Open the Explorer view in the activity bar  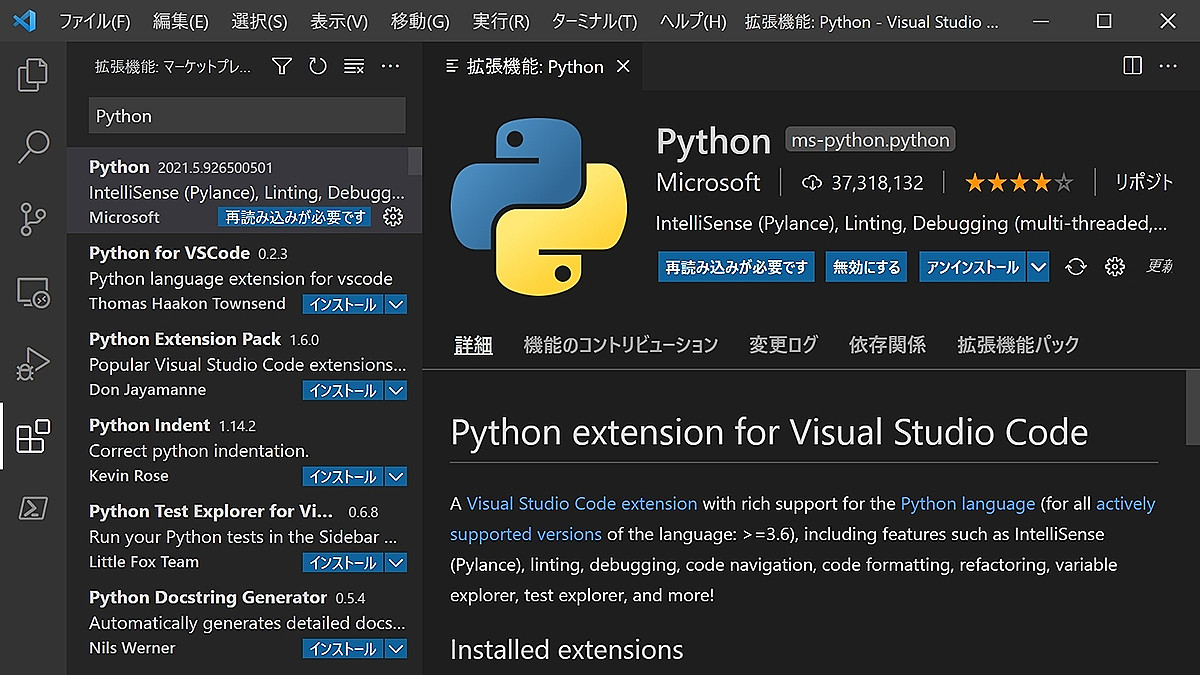(x=33, y=75)
